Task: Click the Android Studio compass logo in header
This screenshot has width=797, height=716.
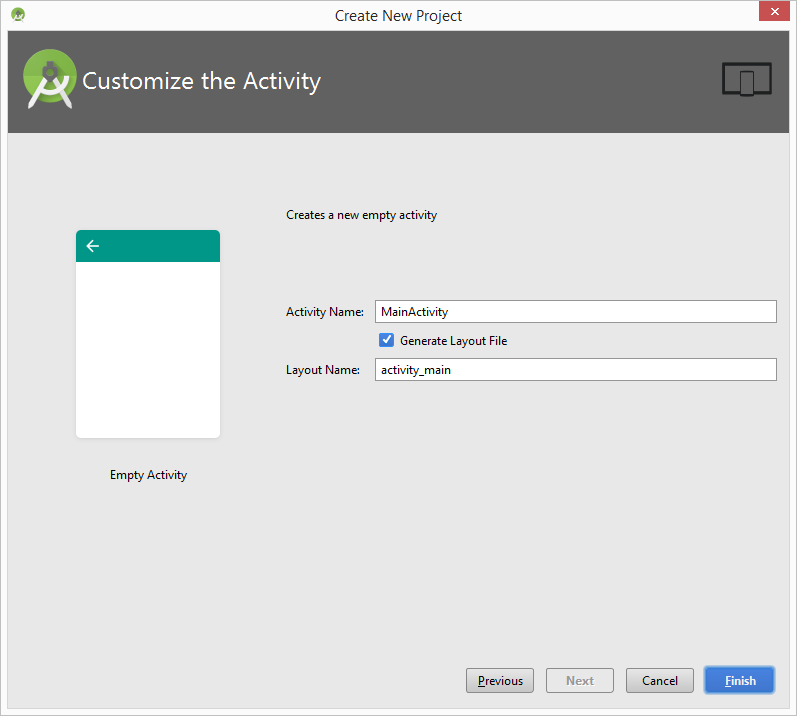Action: pyautogui.click(x=50, y=79)
